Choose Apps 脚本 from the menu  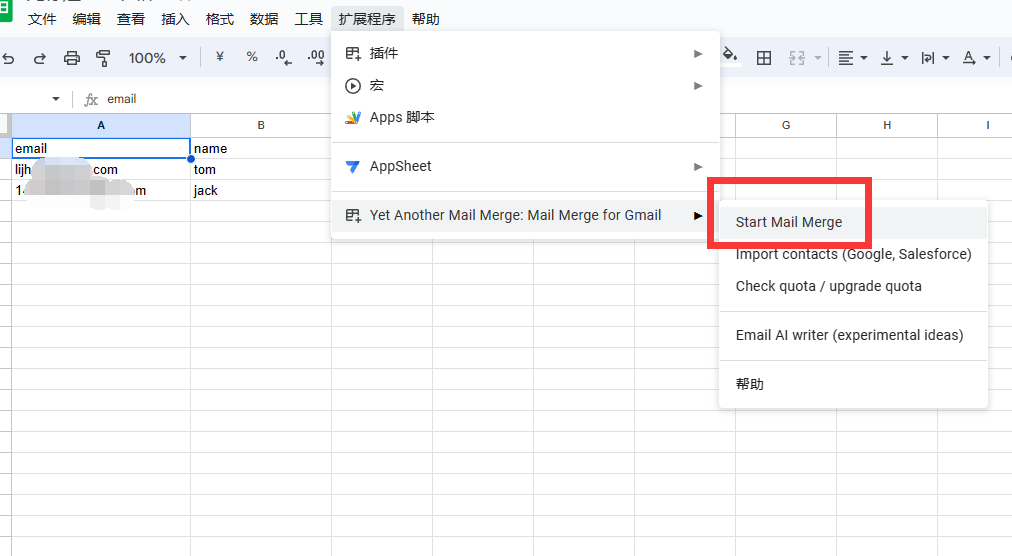pyautogui.click(x=525, y=118)
